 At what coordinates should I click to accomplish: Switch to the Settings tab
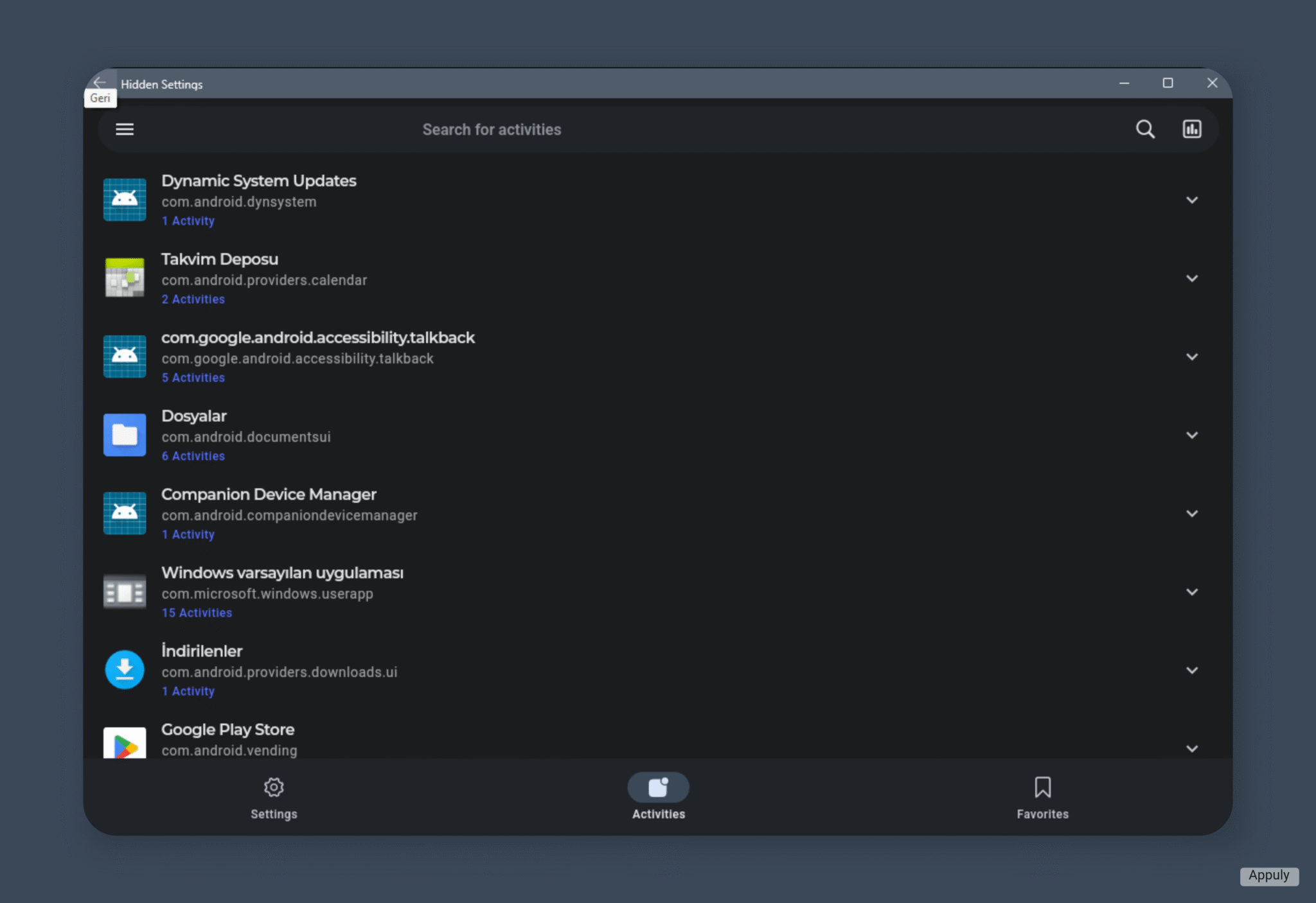274,798
